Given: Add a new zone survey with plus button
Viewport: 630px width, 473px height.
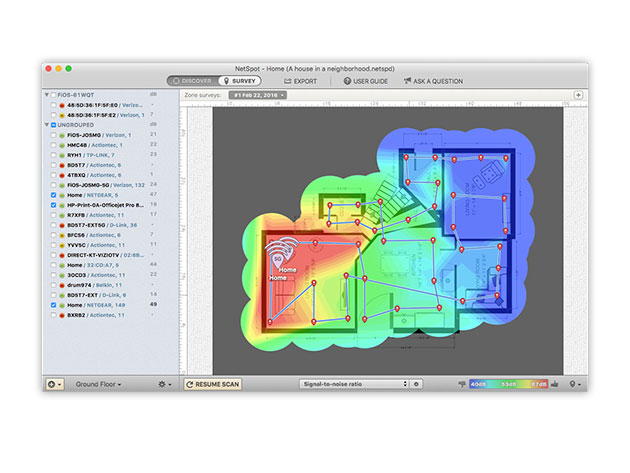Looking at the screenshot, I should click(x=578, y=95).
